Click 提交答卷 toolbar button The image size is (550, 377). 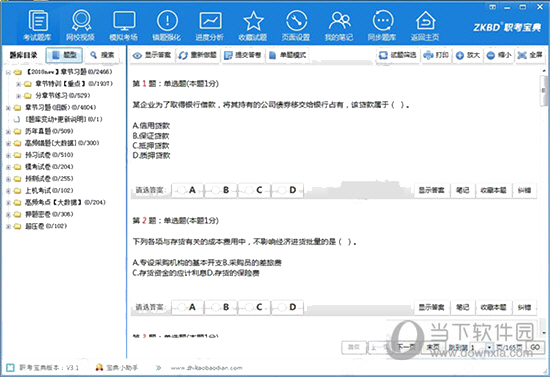click(243, 55)
